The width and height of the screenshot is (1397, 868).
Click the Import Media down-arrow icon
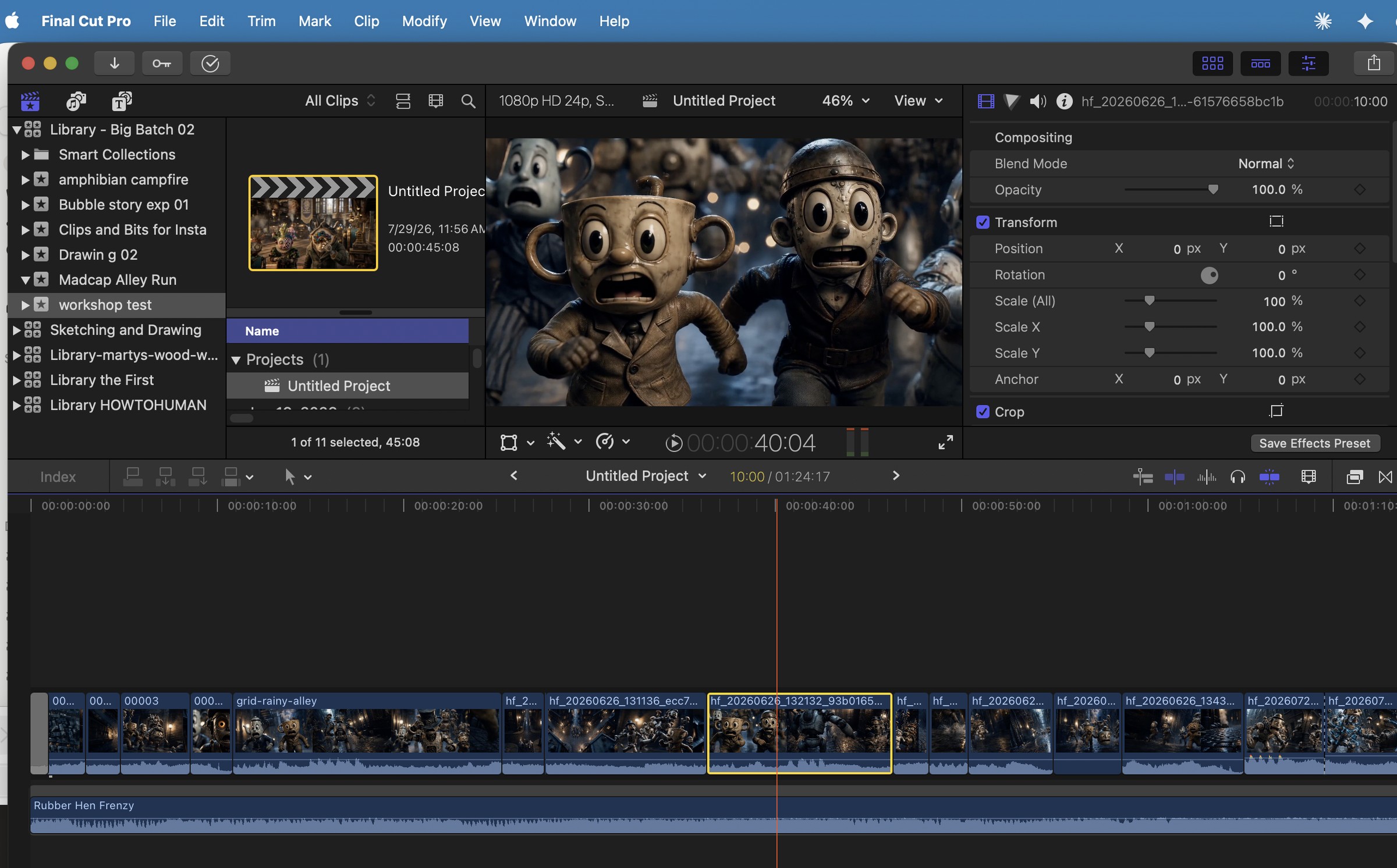(x=114, y=63)
